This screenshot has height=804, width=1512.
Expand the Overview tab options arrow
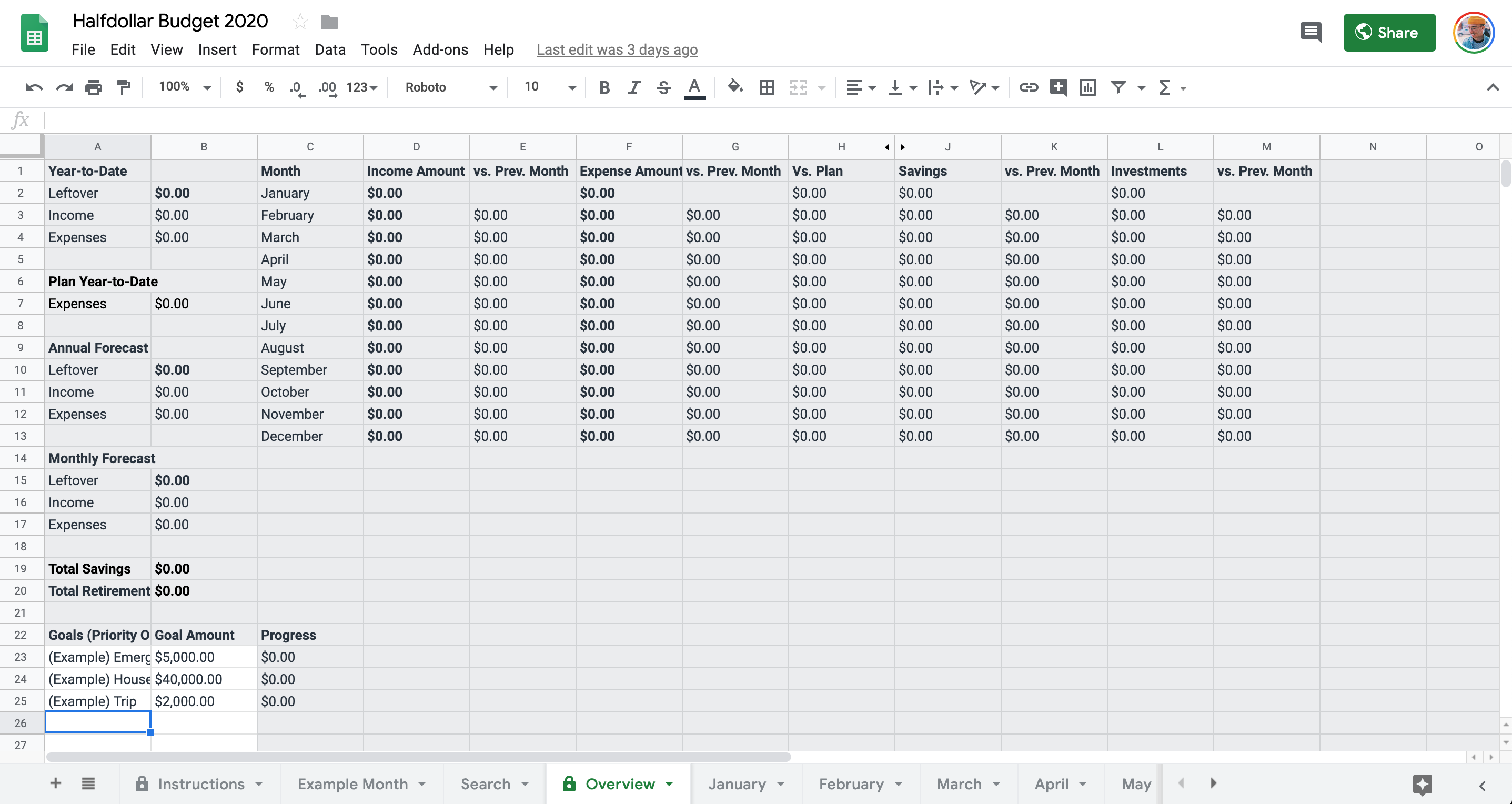(x=670, y=784)
